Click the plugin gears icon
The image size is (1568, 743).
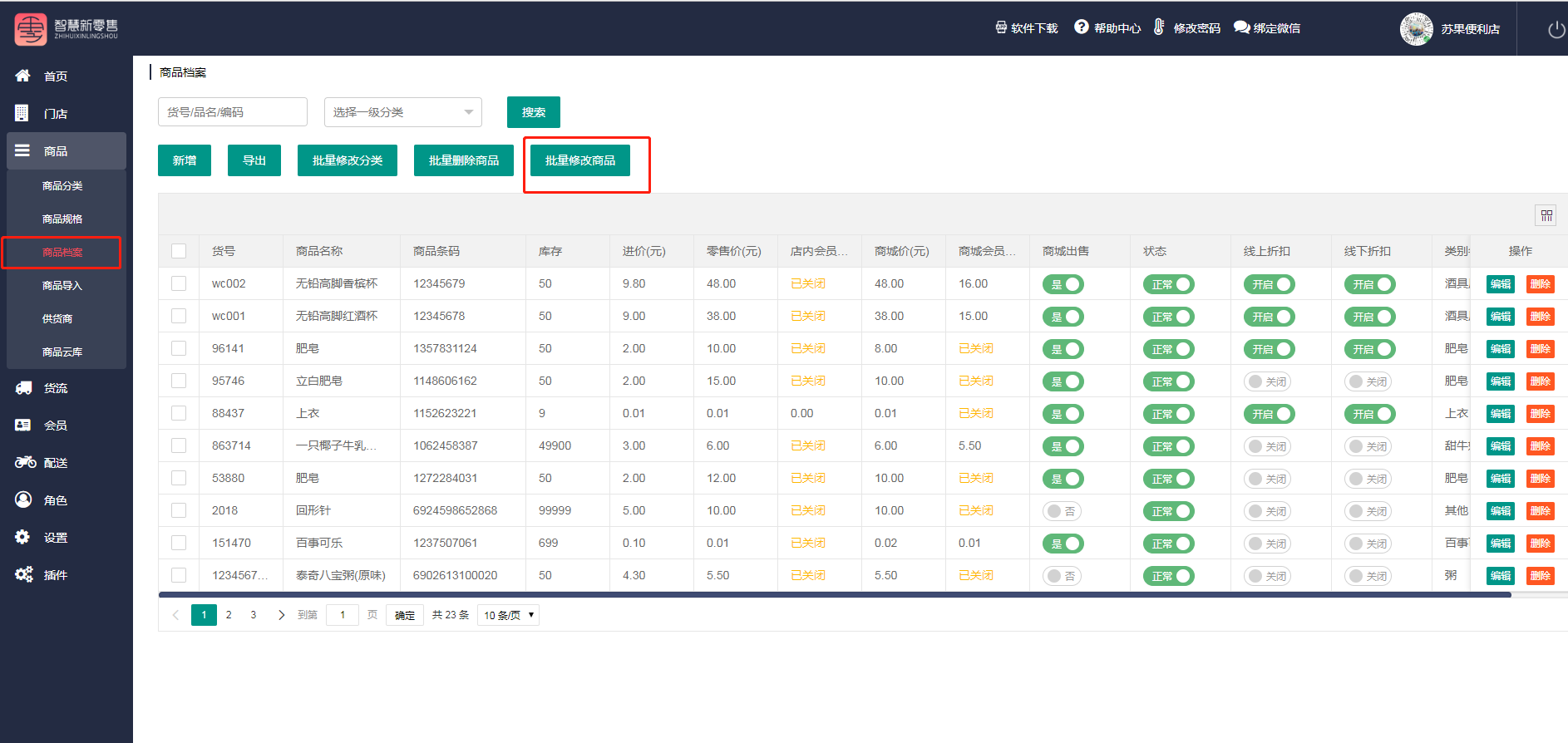(24, 574)
